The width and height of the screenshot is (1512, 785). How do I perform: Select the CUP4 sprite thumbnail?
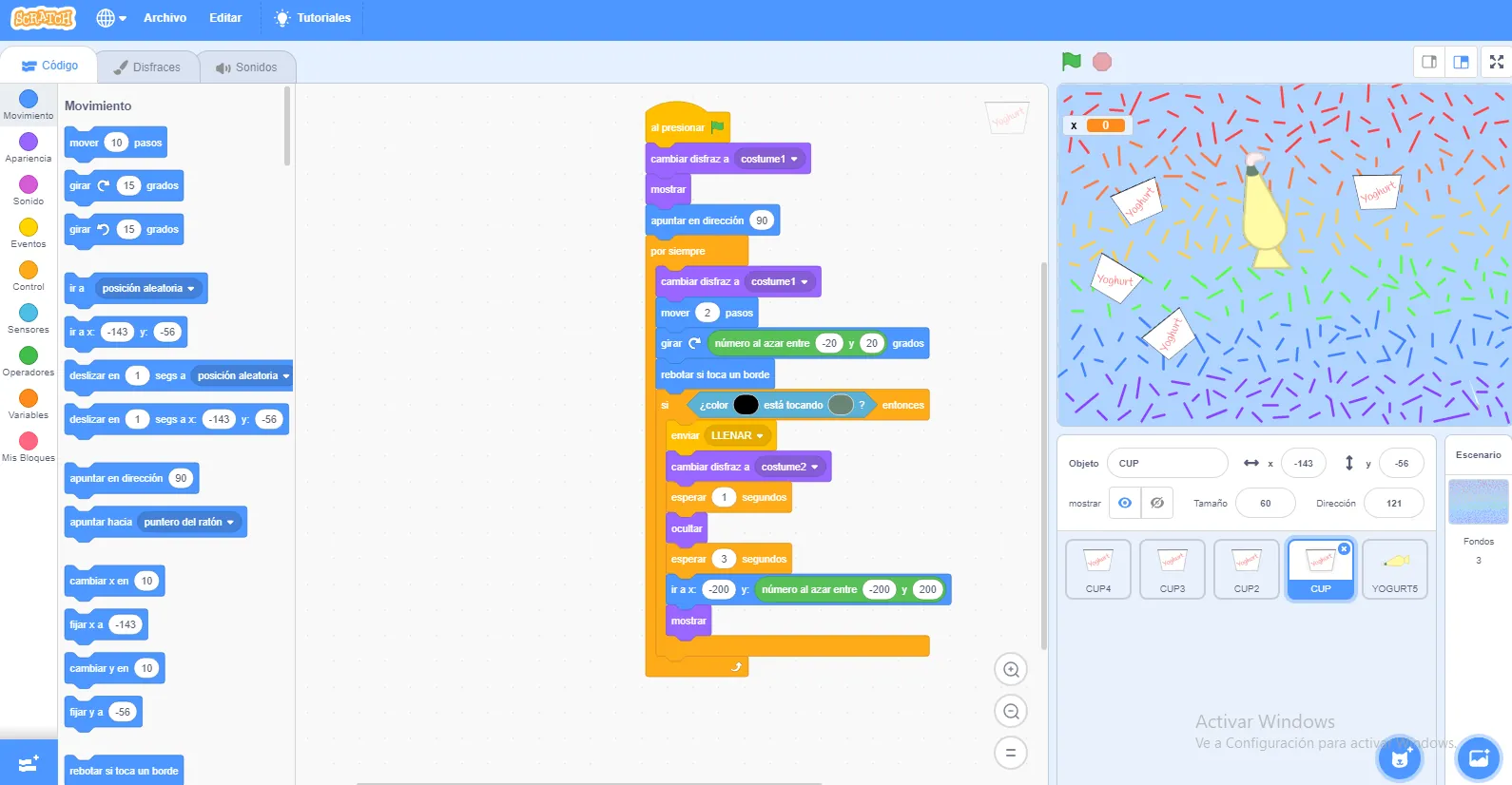pyautogui.click(x=1098, y=569)
